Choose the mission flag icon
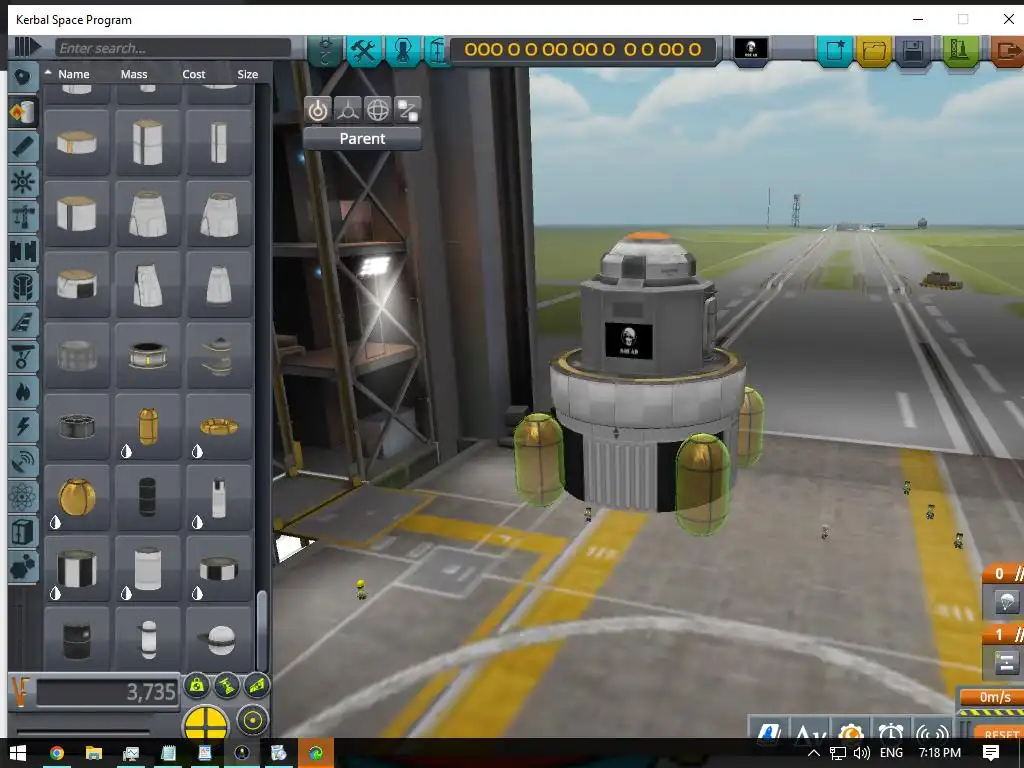 (x=751, y=49)
